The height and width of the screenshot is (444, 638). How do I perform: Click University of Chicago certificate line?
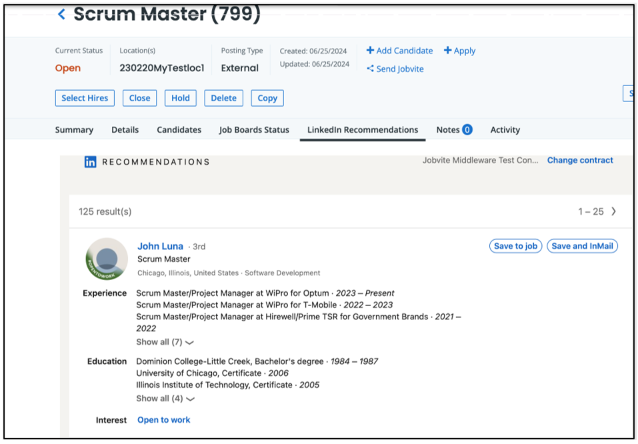coord(212,373)
